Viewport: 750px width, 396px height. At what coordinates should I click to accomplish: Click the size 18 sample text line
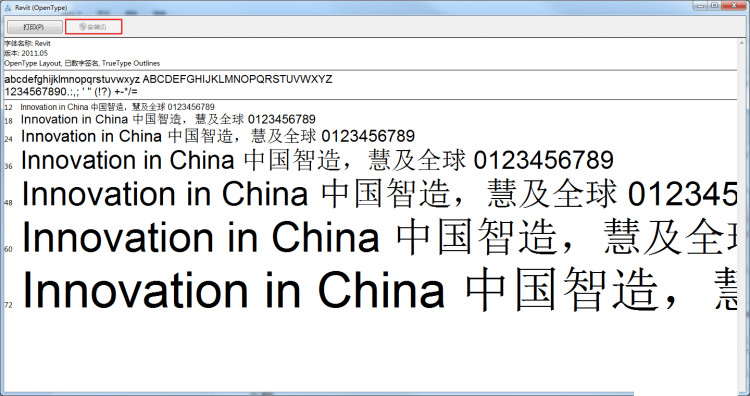tap(168, 119)
